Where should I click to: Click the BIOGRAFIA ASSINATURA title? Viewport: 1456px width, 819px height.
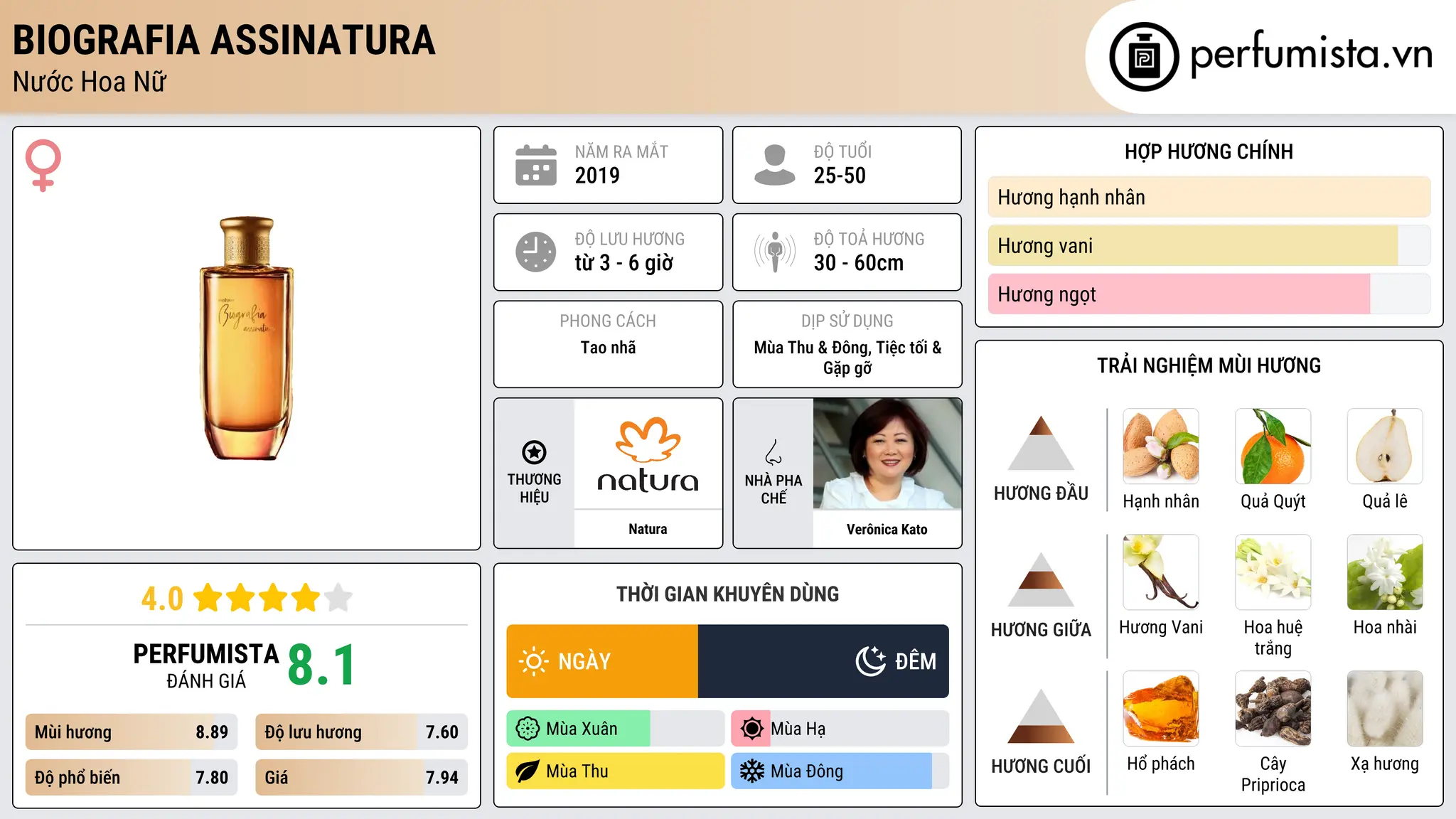pyautogui.click(x=224, y=40)
